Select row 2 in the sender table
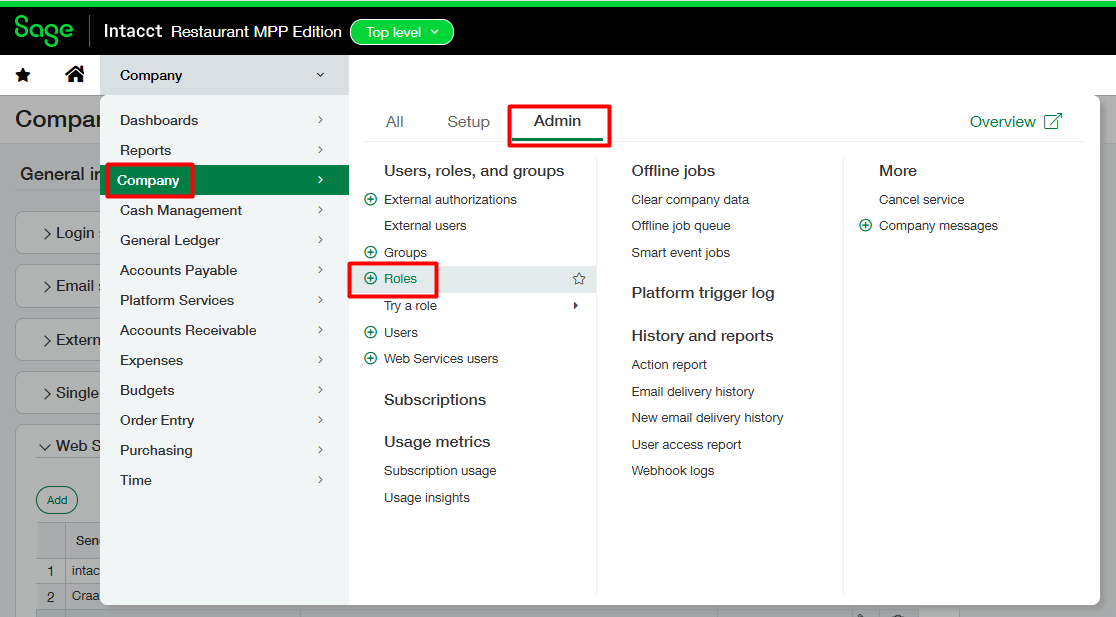The height and width of the screenshot is (617, 1116). pos(51,596)
